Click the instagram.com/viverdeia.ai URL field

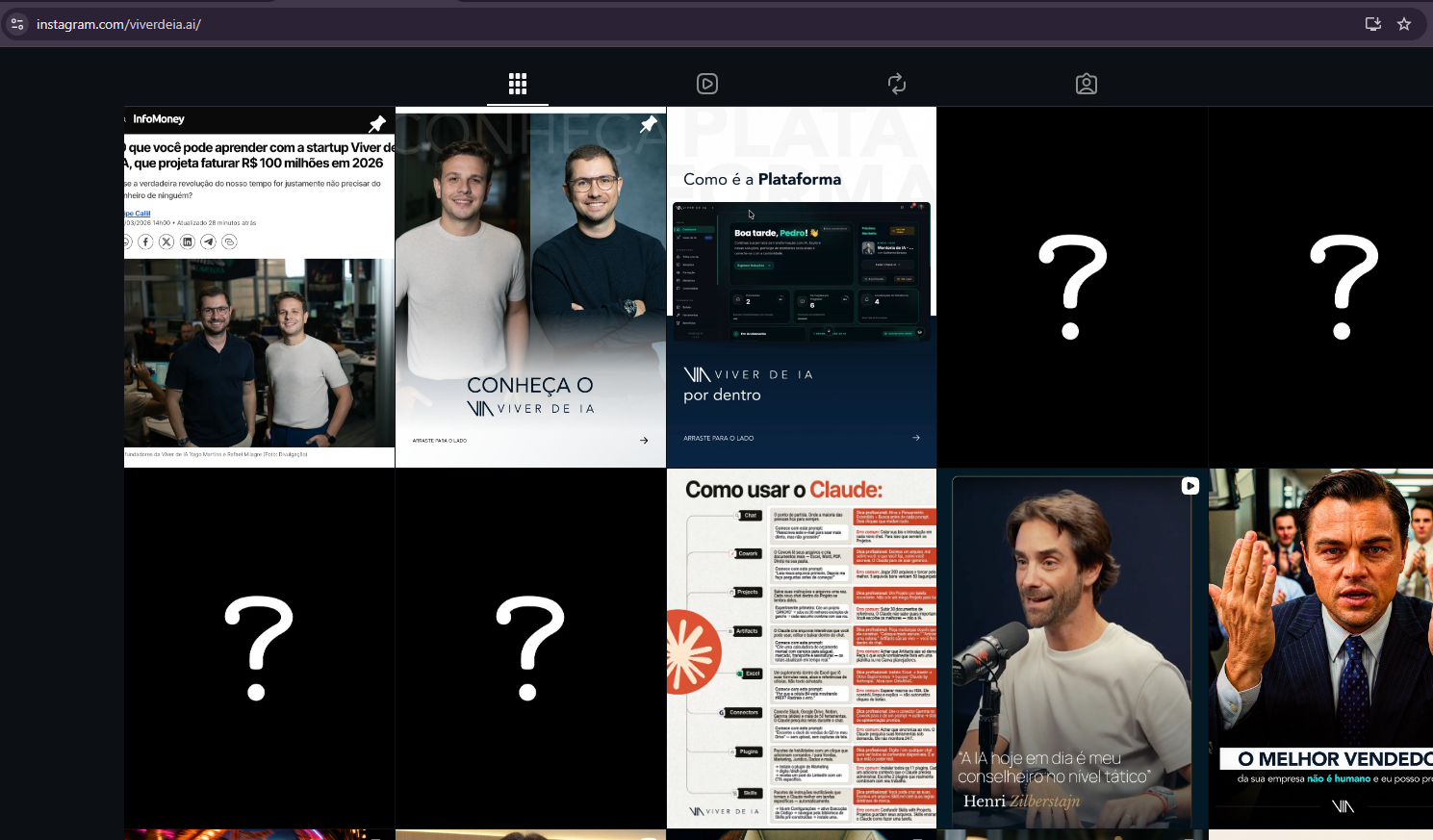385,24
